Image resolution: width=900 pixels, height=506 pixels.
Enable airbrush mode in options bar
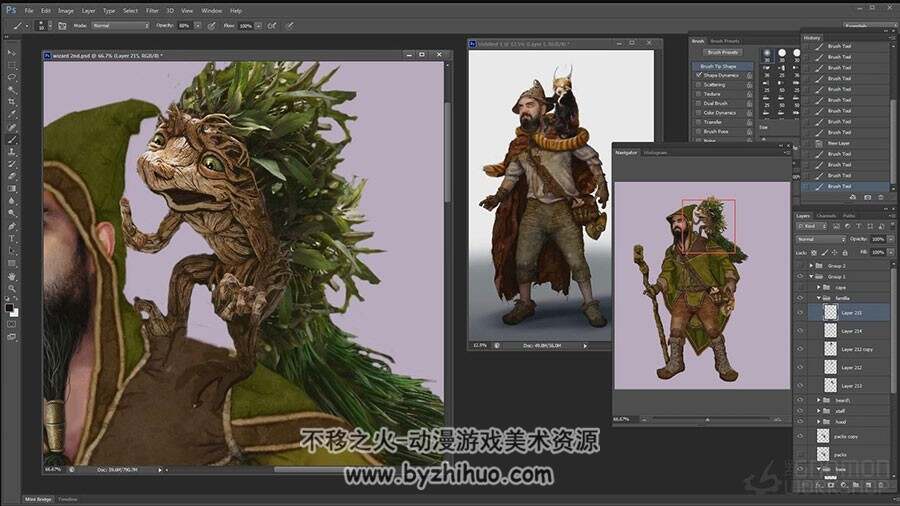271,26
